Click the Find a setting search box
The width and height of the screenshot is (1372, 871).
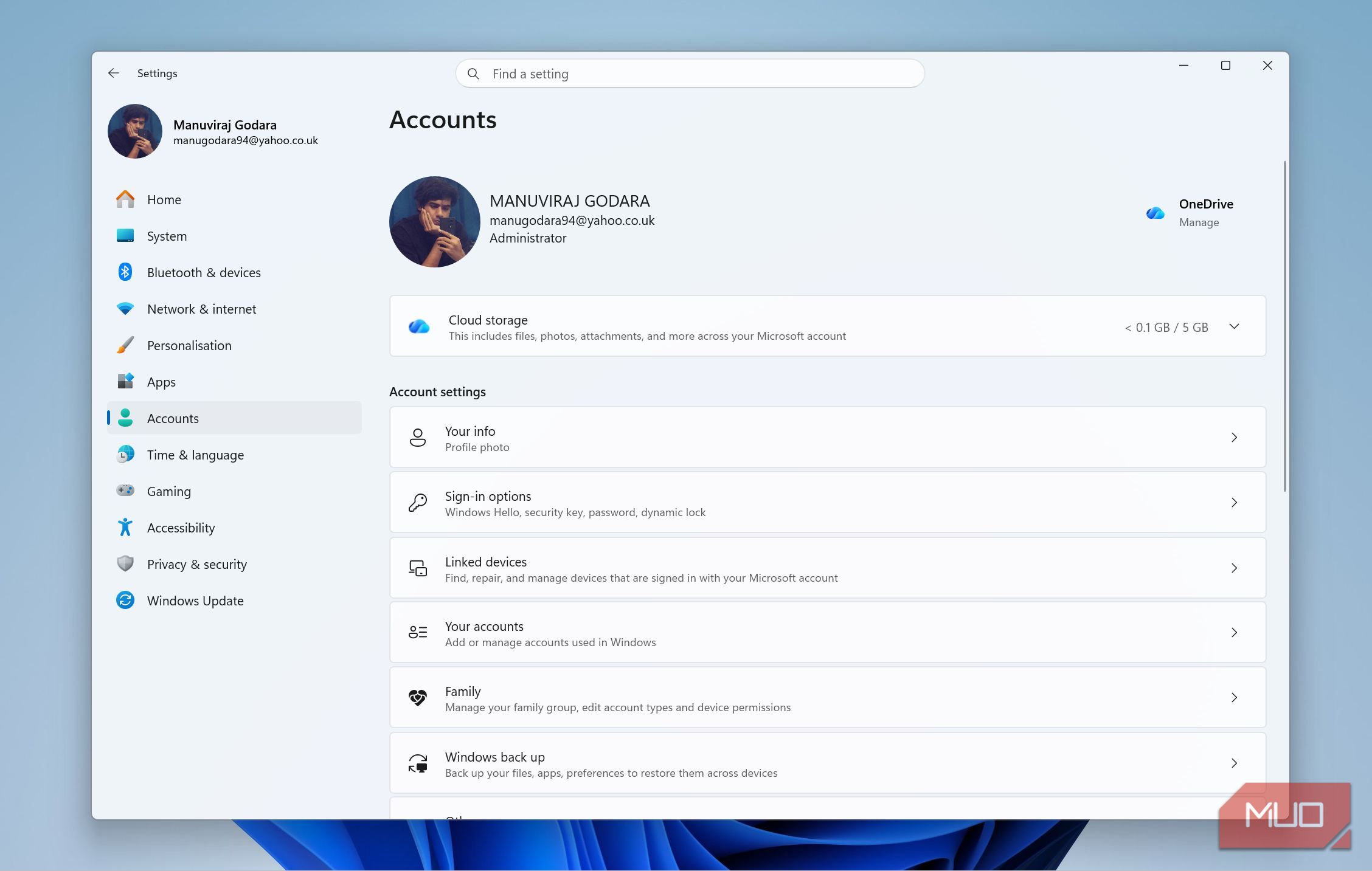690,74
